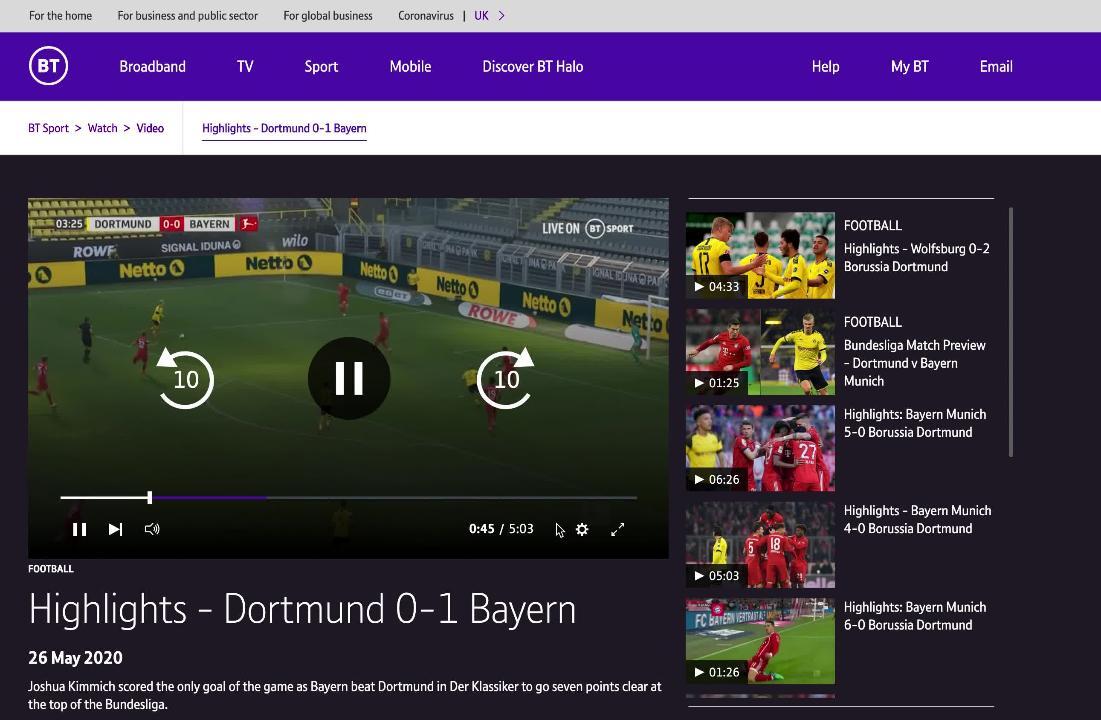Image resolution: width=1101 pixels, height=720 pixels.
Task: Open Highlights - Wolfsburg 0-2 Borussia Dortmund title
Action: 916,258
